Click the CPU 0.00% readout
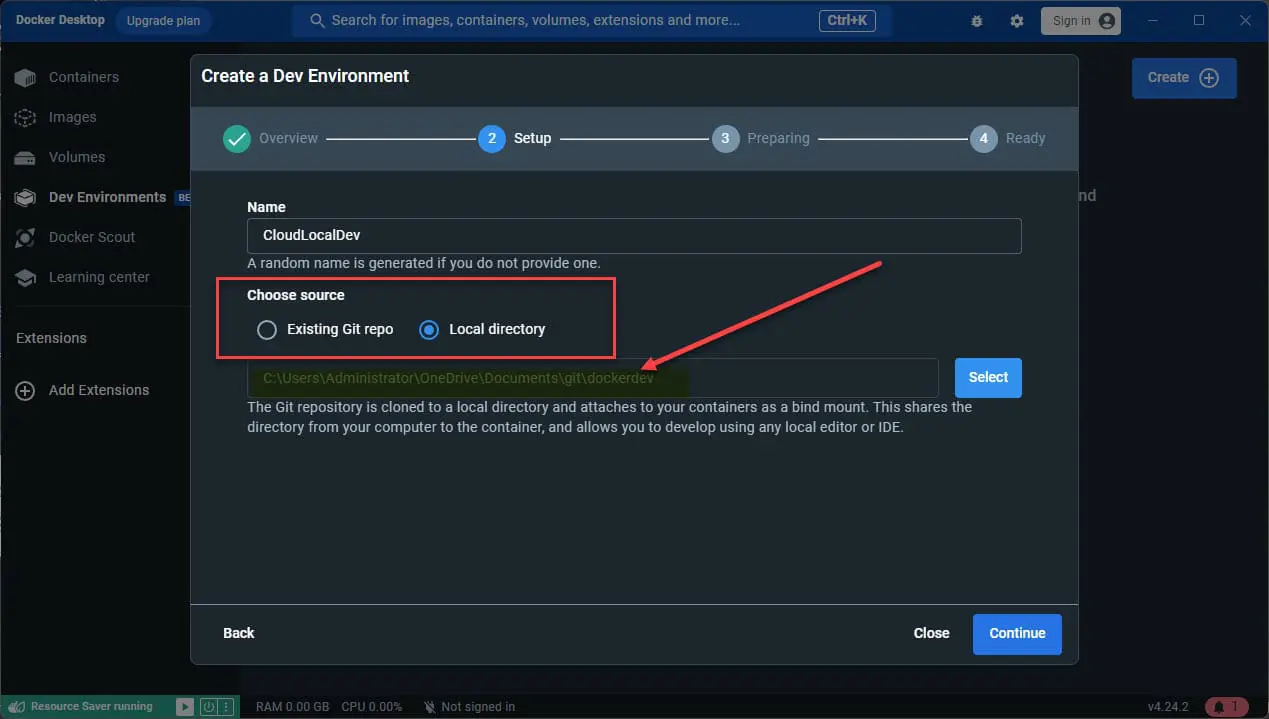 pos(372,706)
